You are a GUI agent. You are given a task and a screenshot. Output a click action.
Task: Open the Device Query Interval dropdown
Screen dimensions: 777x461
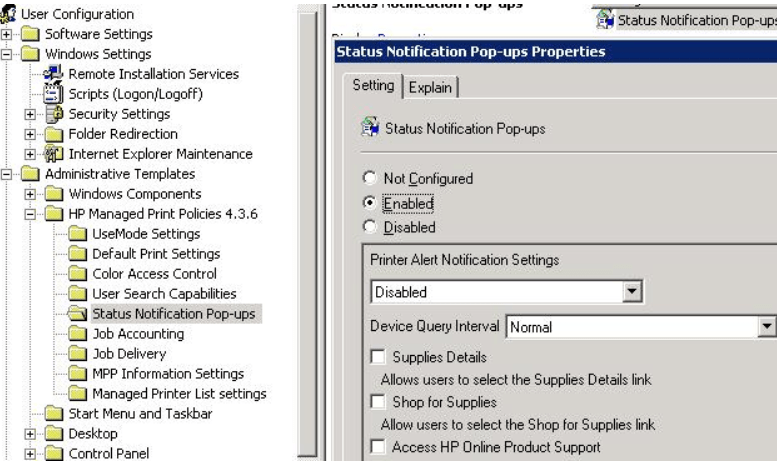[x=767, y=327]
